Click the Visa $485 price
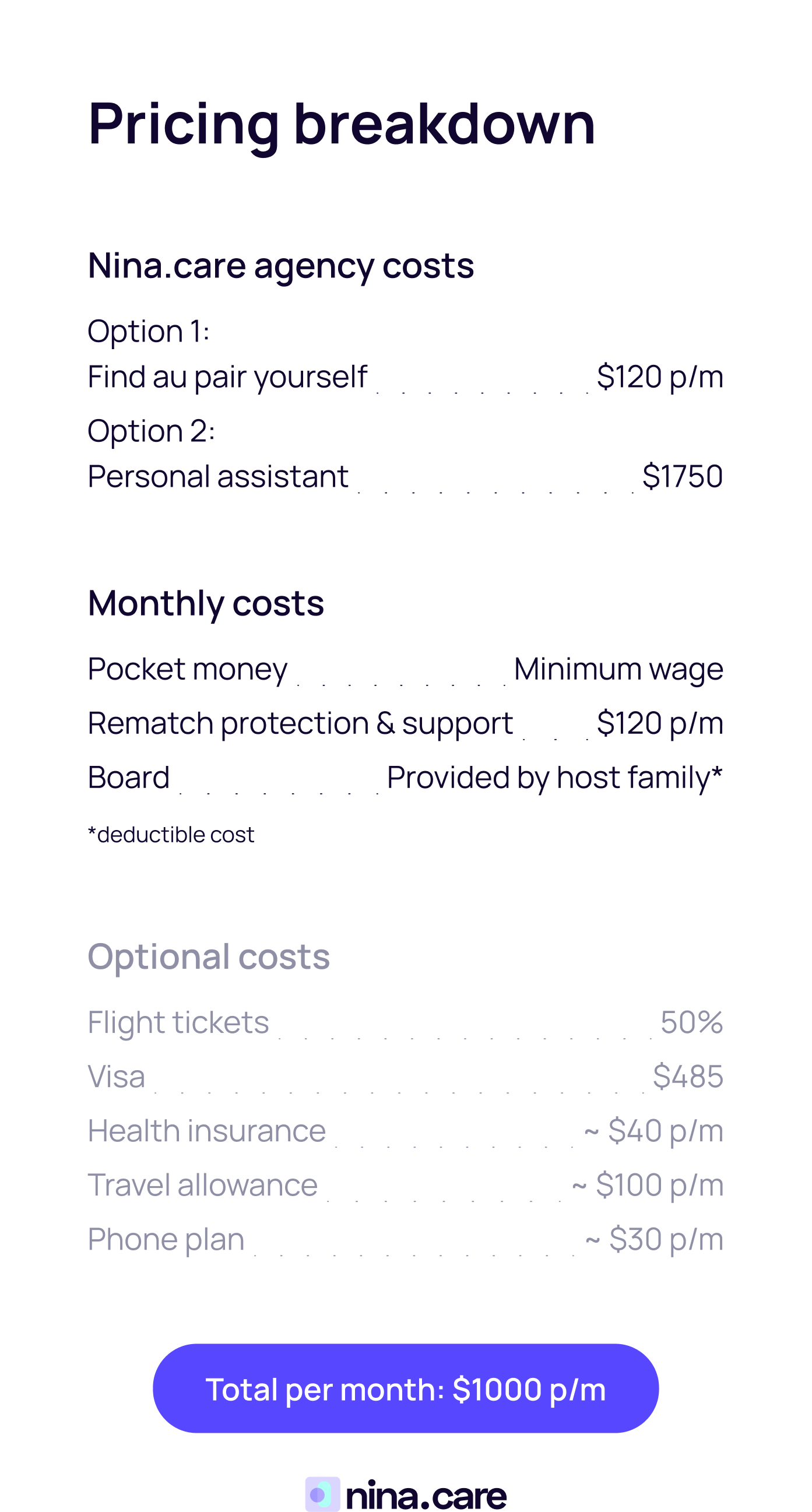Screen dimensions: 812x1512 point(687,1077)
